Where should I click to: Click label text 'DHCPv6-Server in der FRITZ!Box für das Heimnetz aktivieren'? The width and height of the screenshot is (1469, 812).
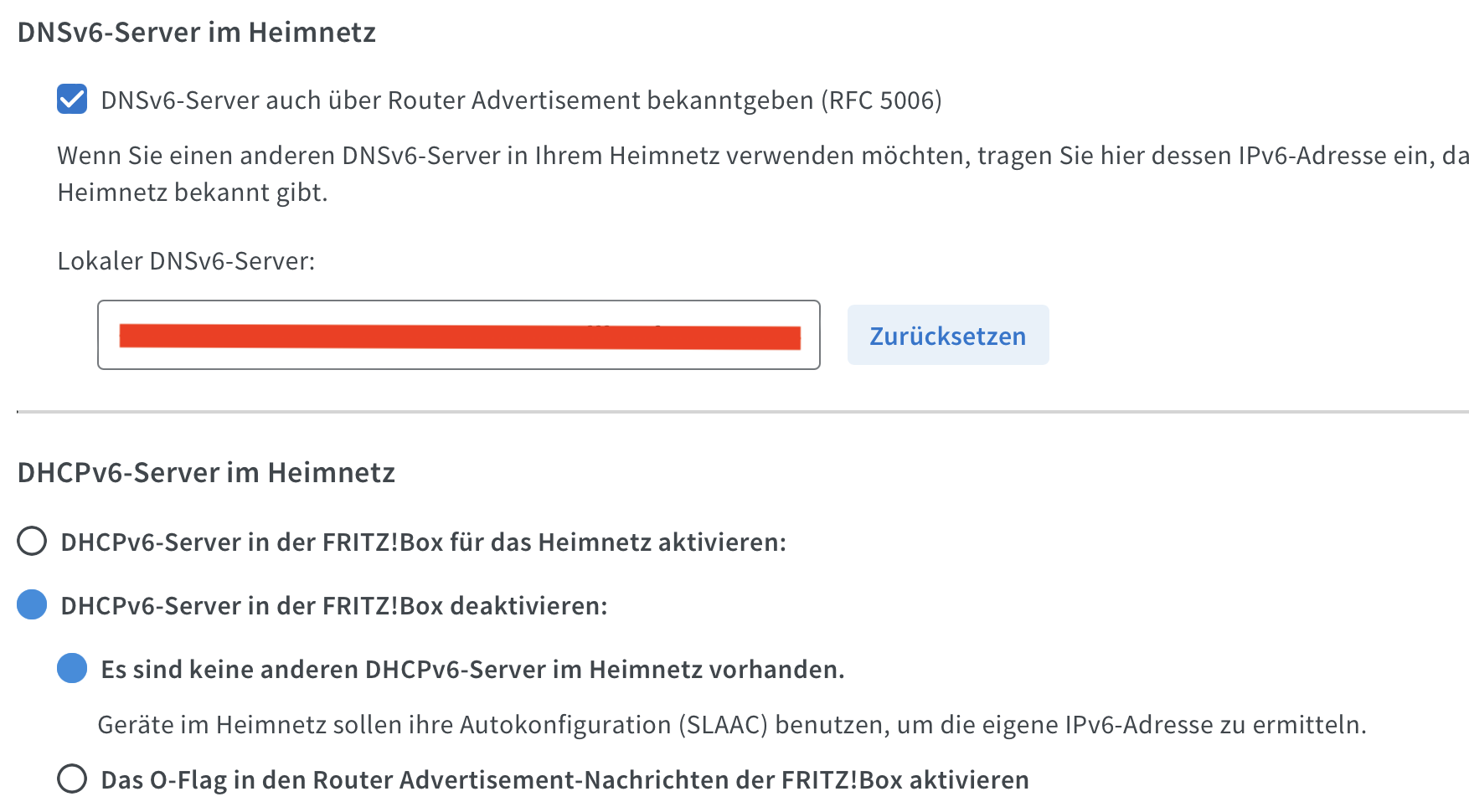click(x=424, y=542)
